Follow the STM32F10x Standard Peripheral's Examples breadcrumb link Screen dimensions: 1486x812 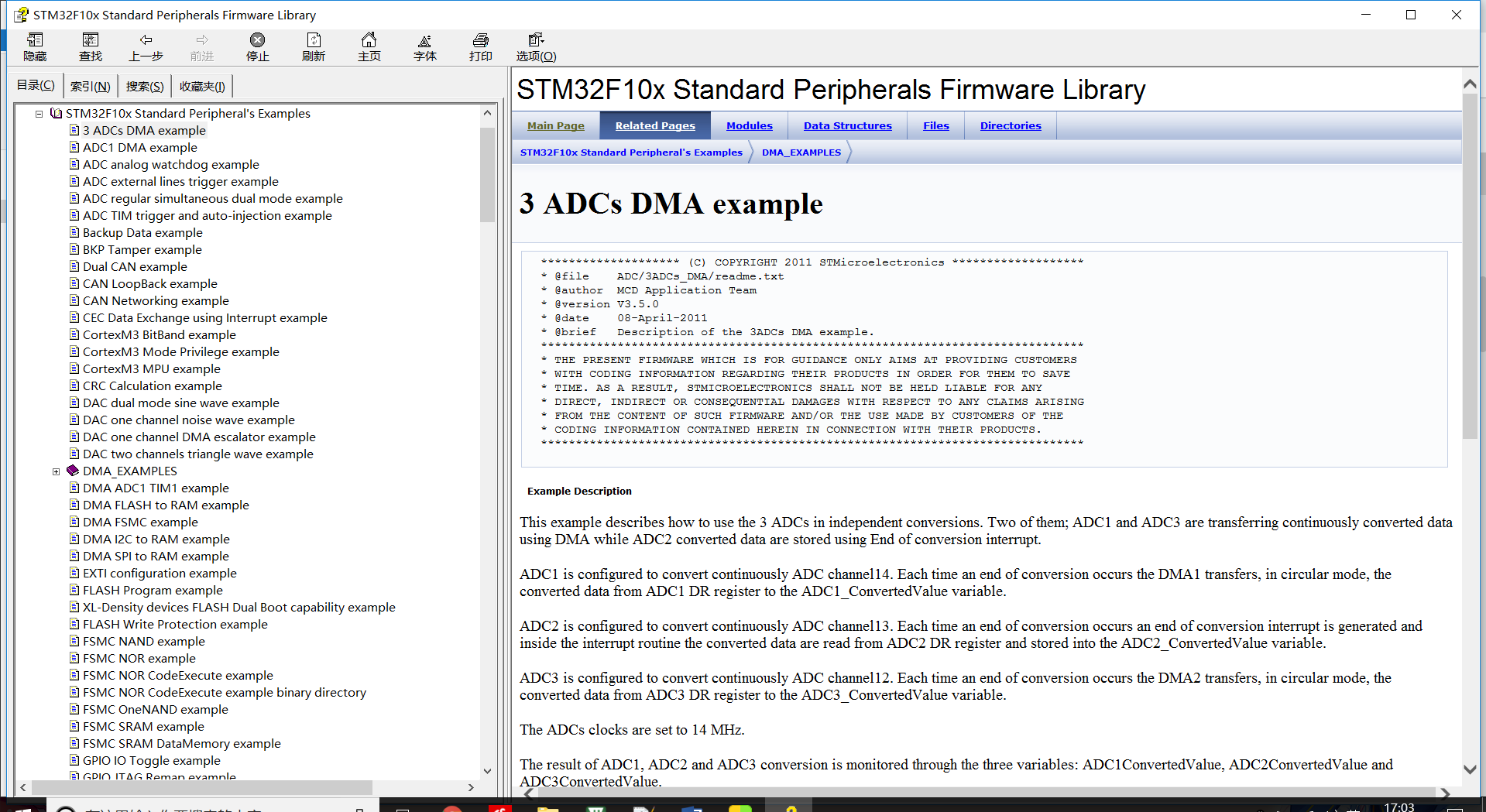click(x=631, y=152)
